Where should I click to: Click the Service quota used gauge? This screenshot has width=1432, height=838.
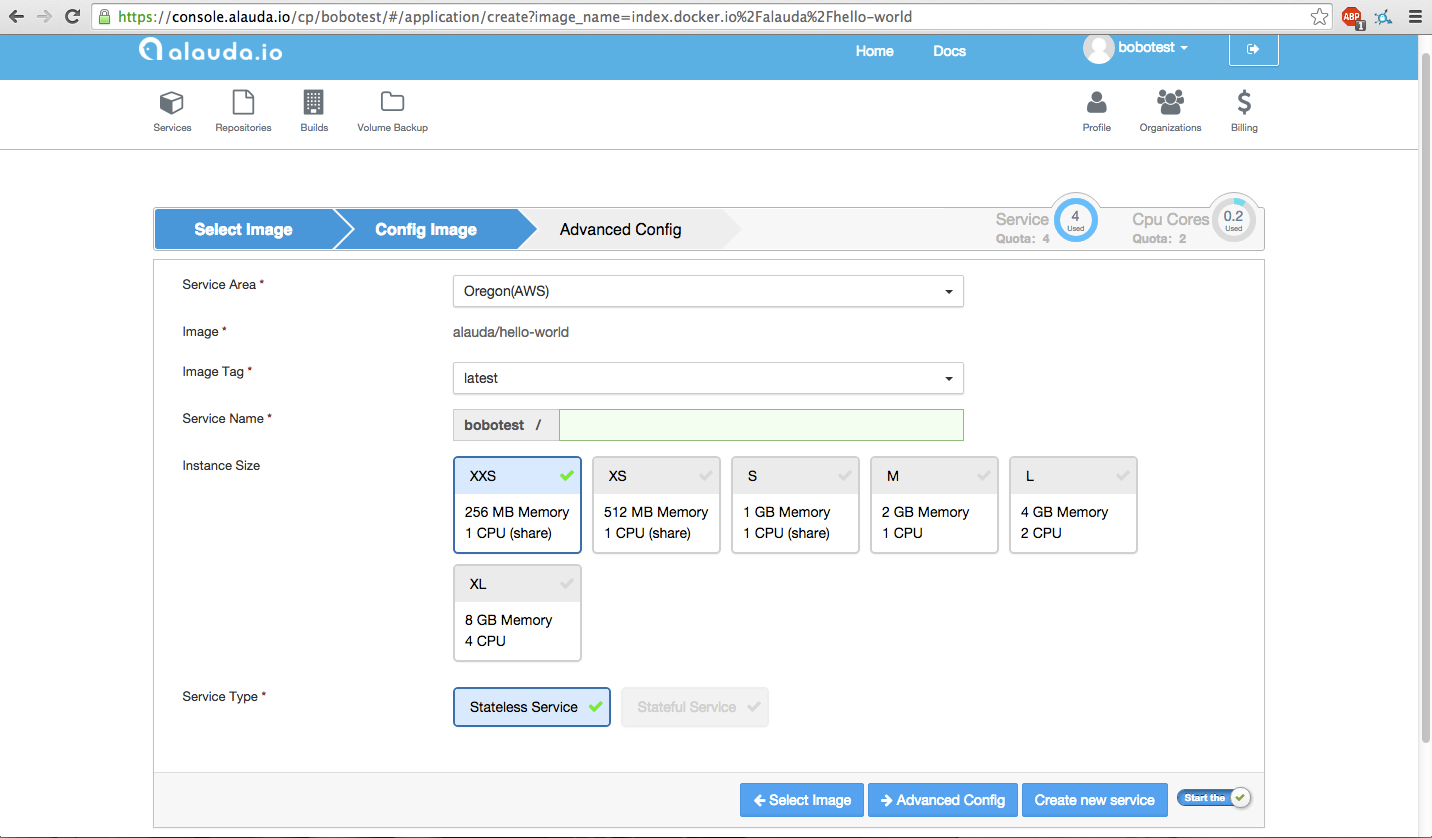[1075, 220]
